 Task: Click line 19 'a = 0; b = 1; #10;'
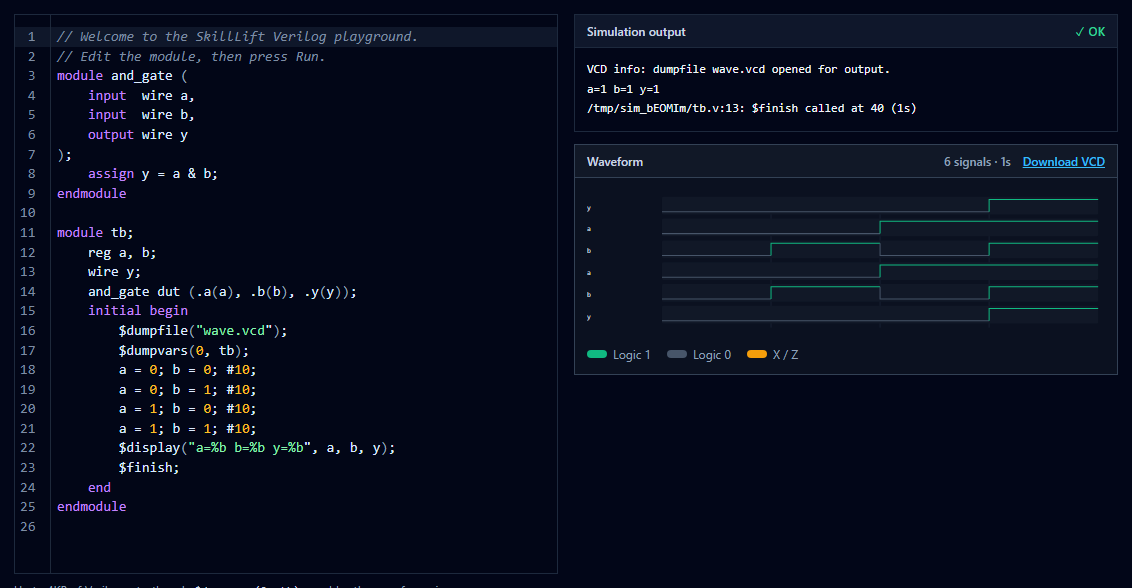point(188,389)
